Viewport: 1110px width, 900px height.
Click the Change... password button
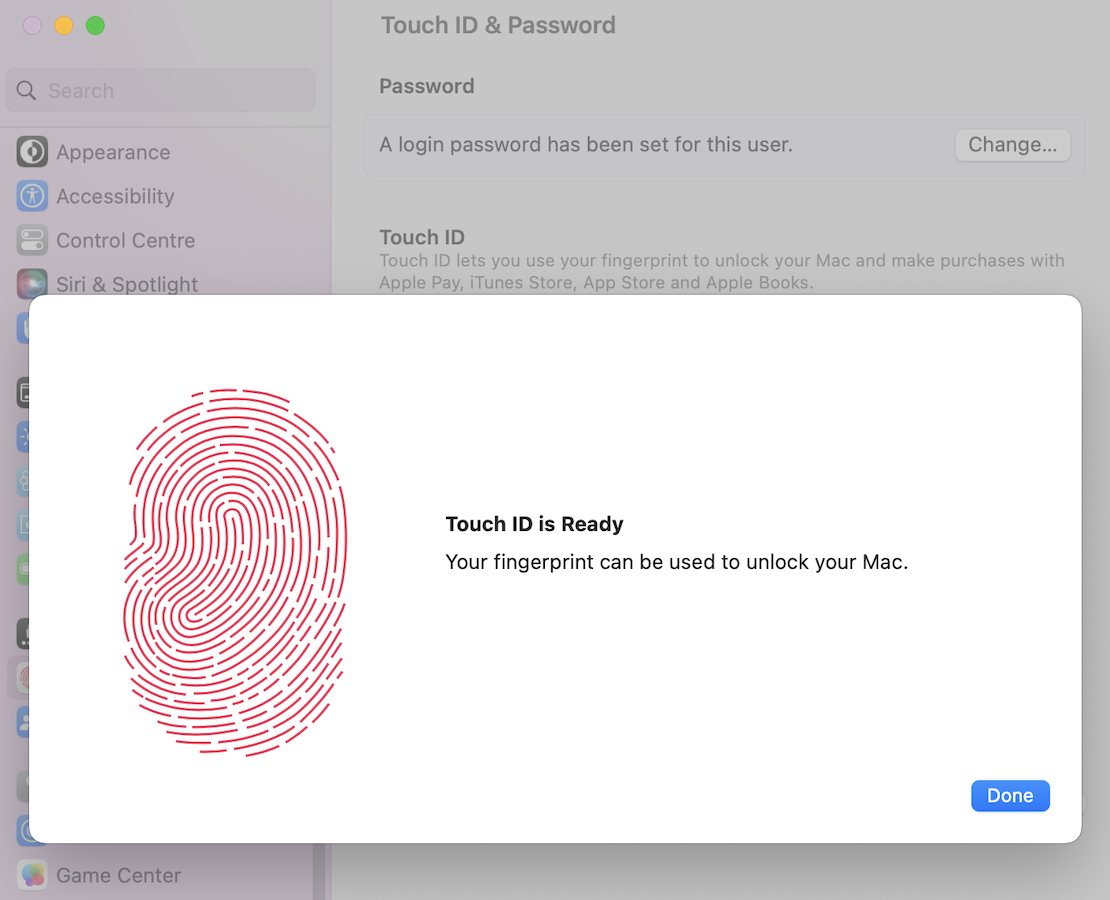pos(1012,144)
